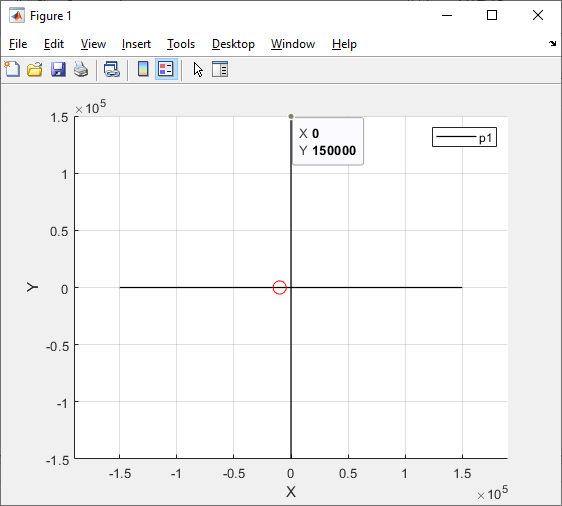Select the p1 legend box
Viewport: 562px width, 506px height.
click(464, 137)
